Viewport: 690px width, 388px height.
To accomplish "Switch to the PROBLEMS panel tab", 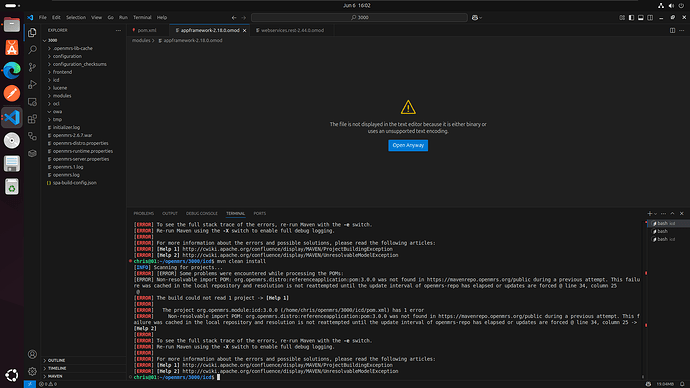I will [x=144, y=213].
